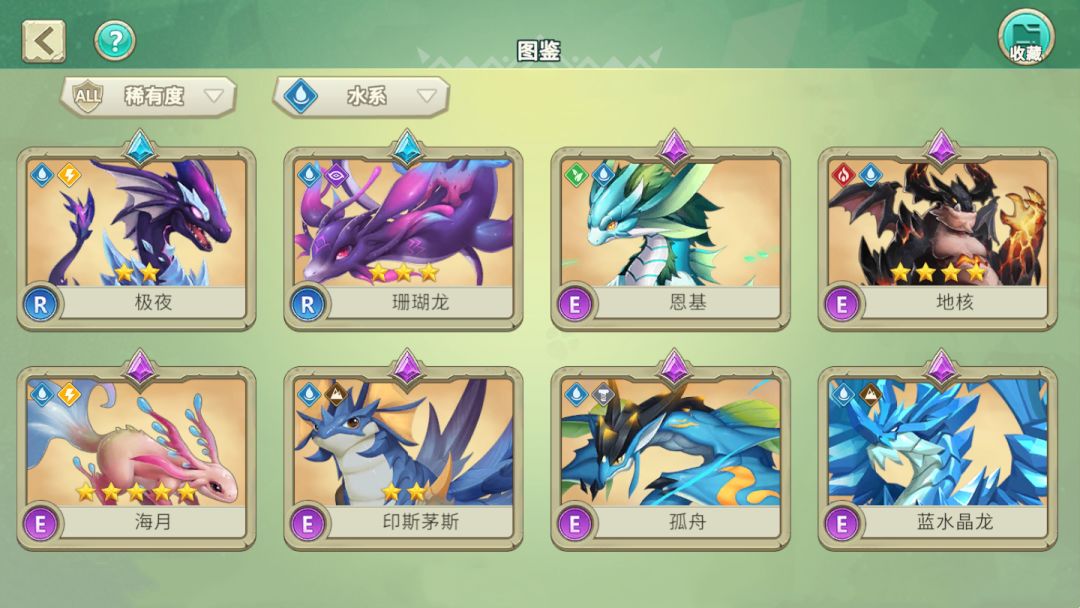The image size is (1080, 608).
Task: Go back with the arrow button
Action: pos(44,41)
